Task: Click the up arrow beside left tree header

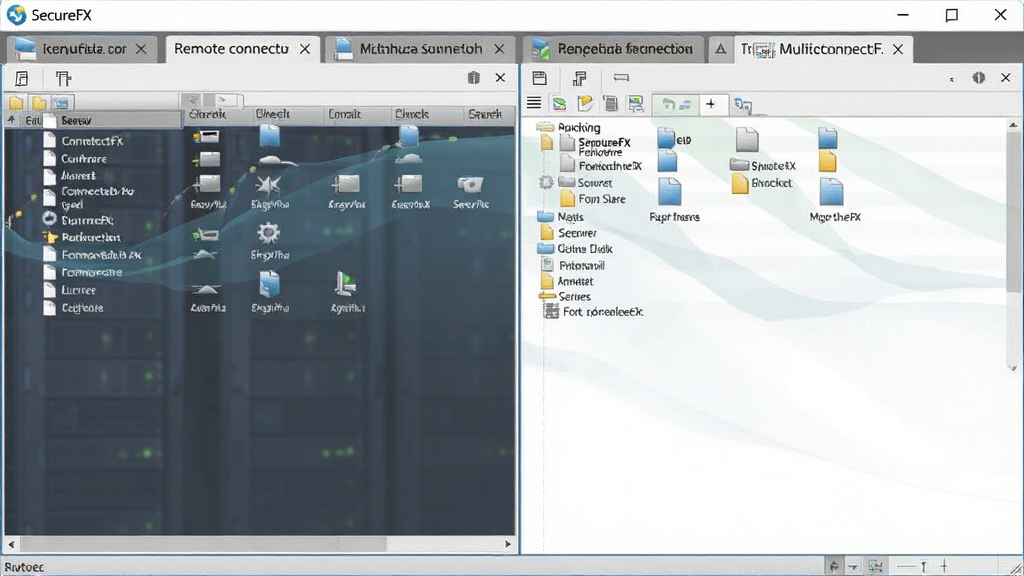Action: coord(12,120)
